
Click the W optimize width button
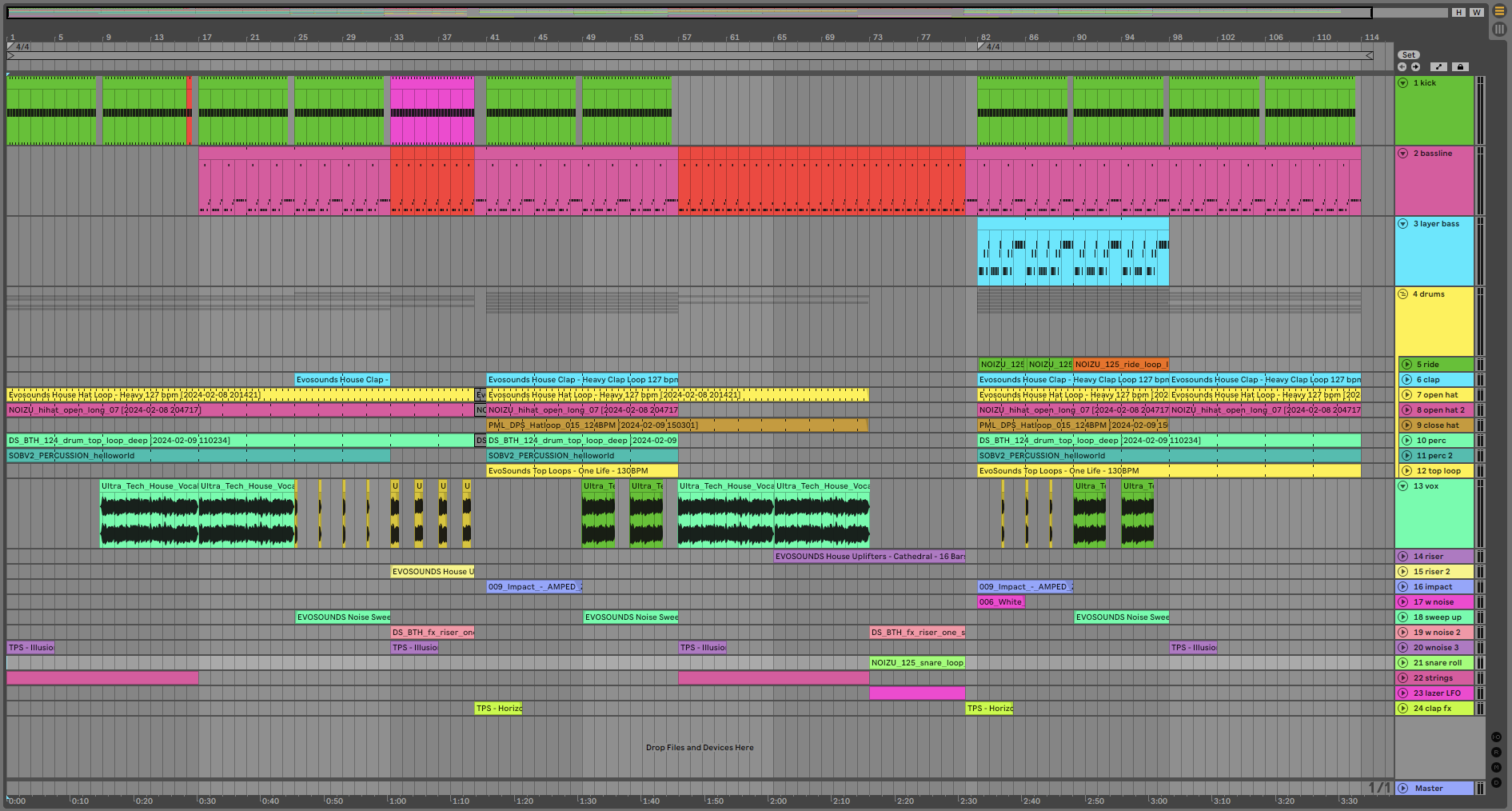point(1477,12)
